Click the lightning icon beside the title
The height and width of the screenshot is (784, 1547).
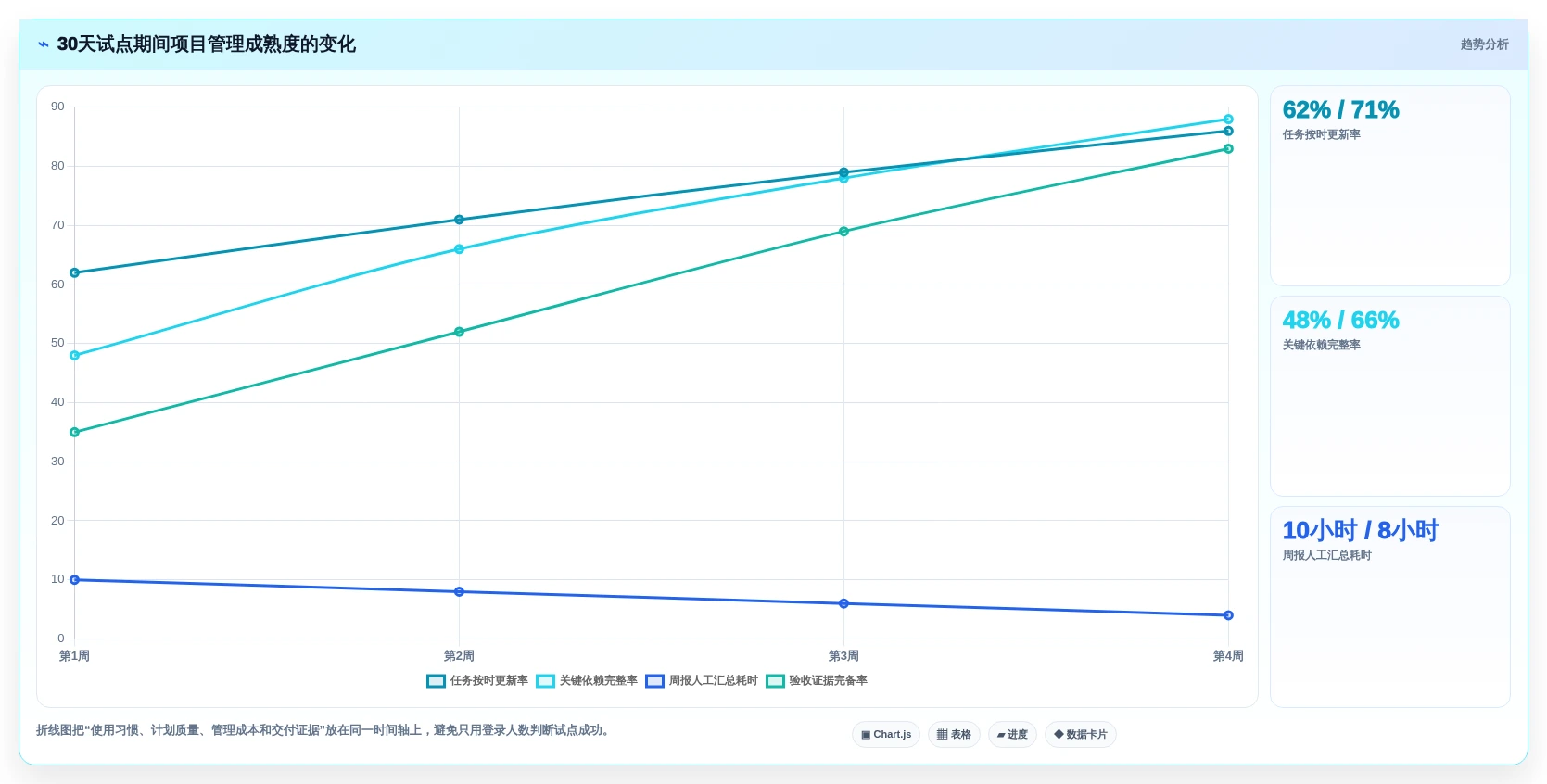coord(44,44)
